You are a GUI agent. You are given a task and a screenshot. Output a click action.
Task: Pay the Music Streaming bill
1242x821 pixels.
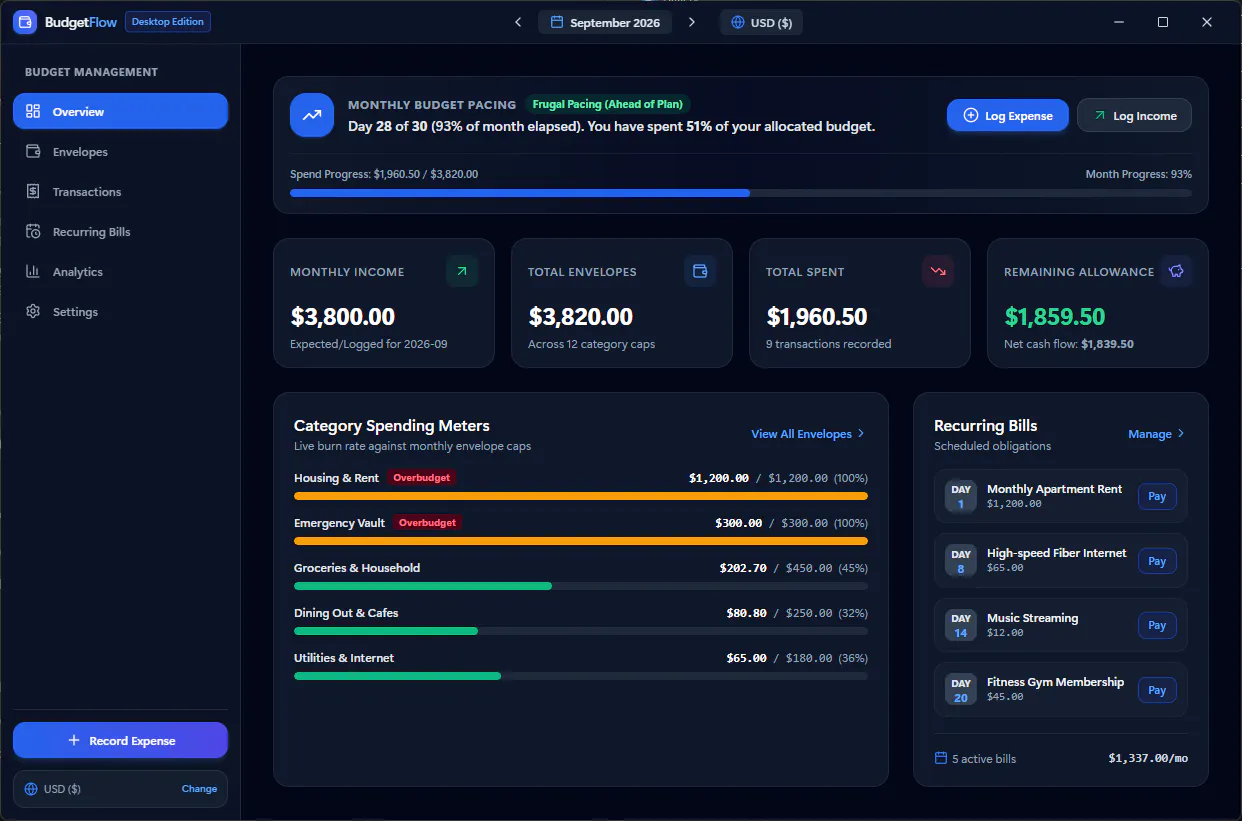click(1157, 625)
